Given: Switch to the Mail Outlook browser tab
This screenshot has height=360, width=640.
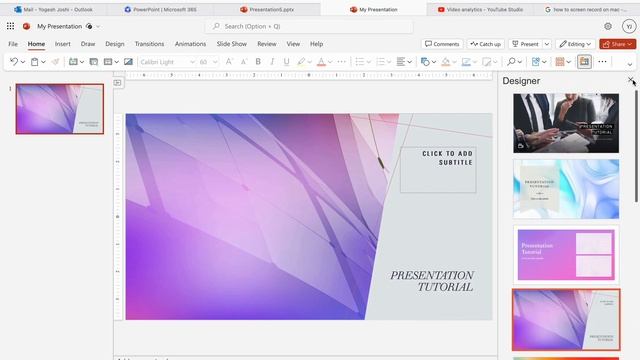Looking at the screenshot, I should click(x=53, y=9).
